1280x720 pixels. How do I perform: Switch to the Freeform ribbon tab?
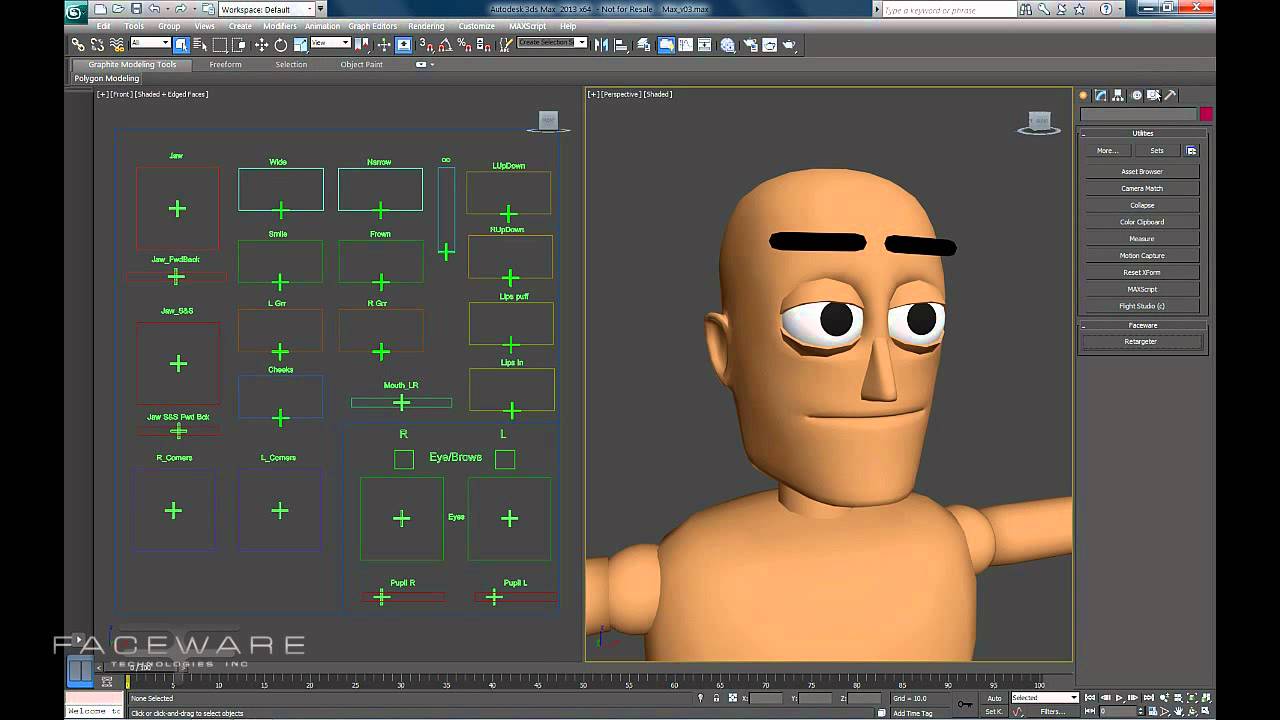[x=225, y=64]
